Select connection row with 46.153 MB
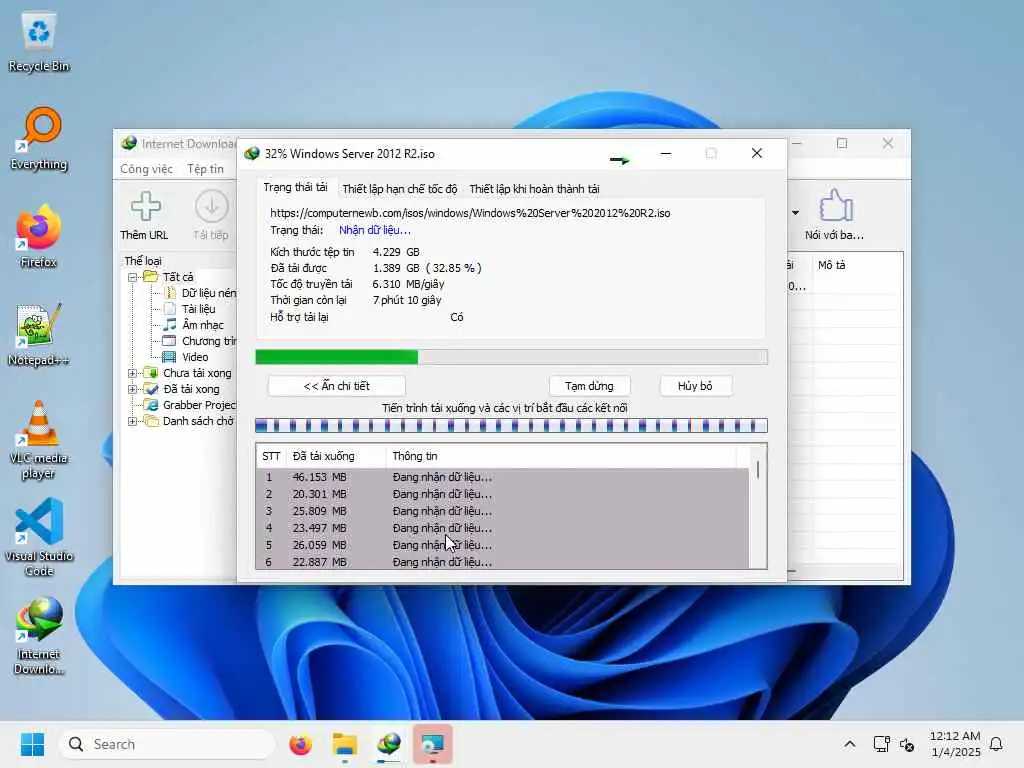This screenshot has height=768, width=1024. click(502, 477)
